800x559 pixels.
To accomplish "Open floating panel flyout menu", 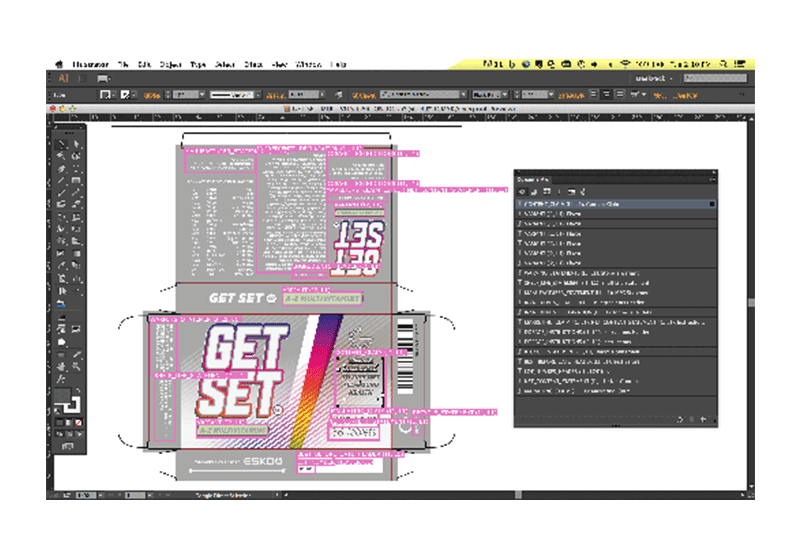I will 712,180.
